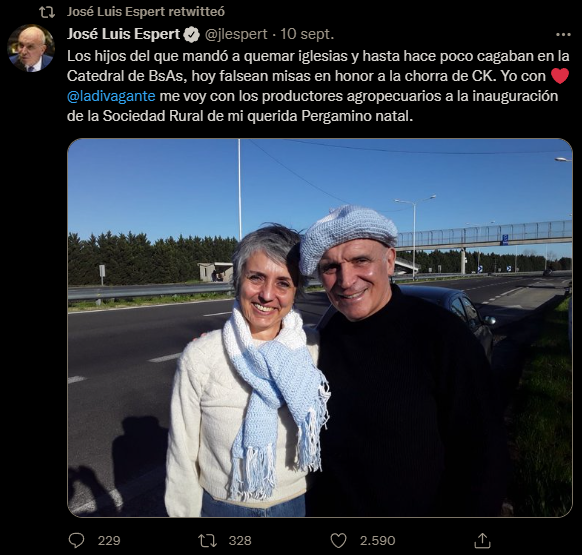
Task: Open the @jlespert handle link
Action: [236, 34]
